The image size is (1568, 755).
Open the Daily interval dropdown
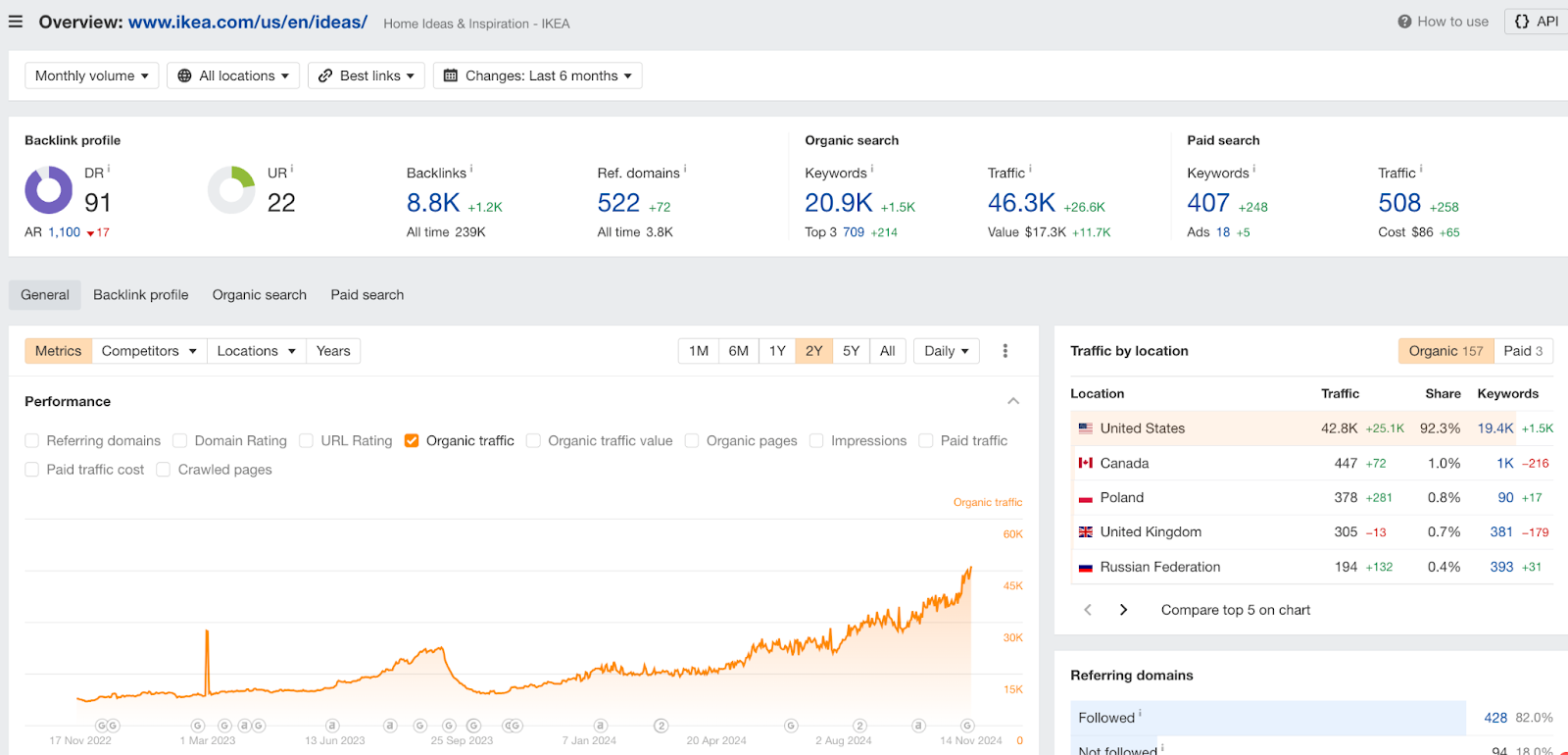[x=947, y=351]
